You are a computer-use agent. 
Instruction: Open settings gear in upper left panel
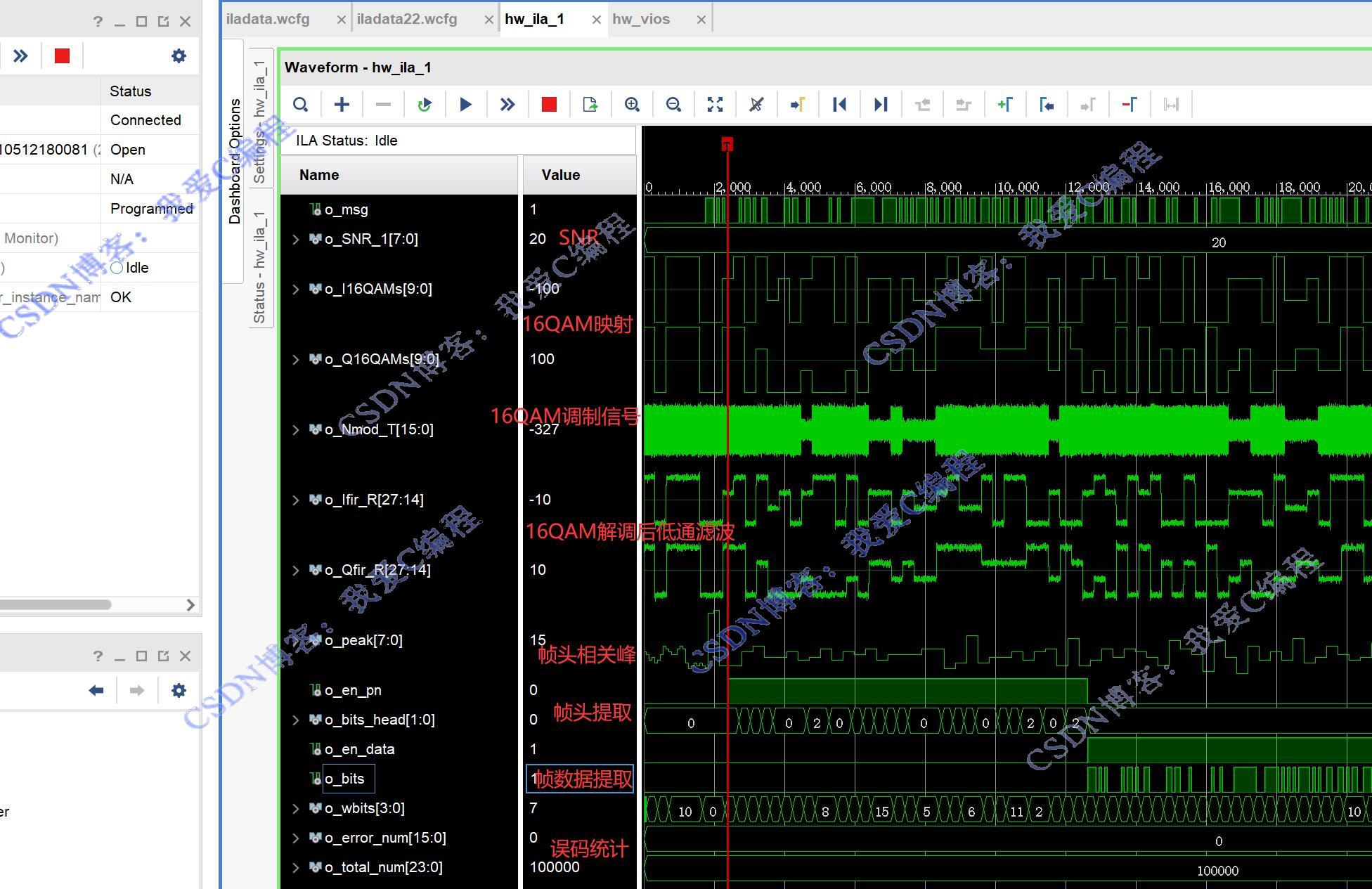point(179,56)
